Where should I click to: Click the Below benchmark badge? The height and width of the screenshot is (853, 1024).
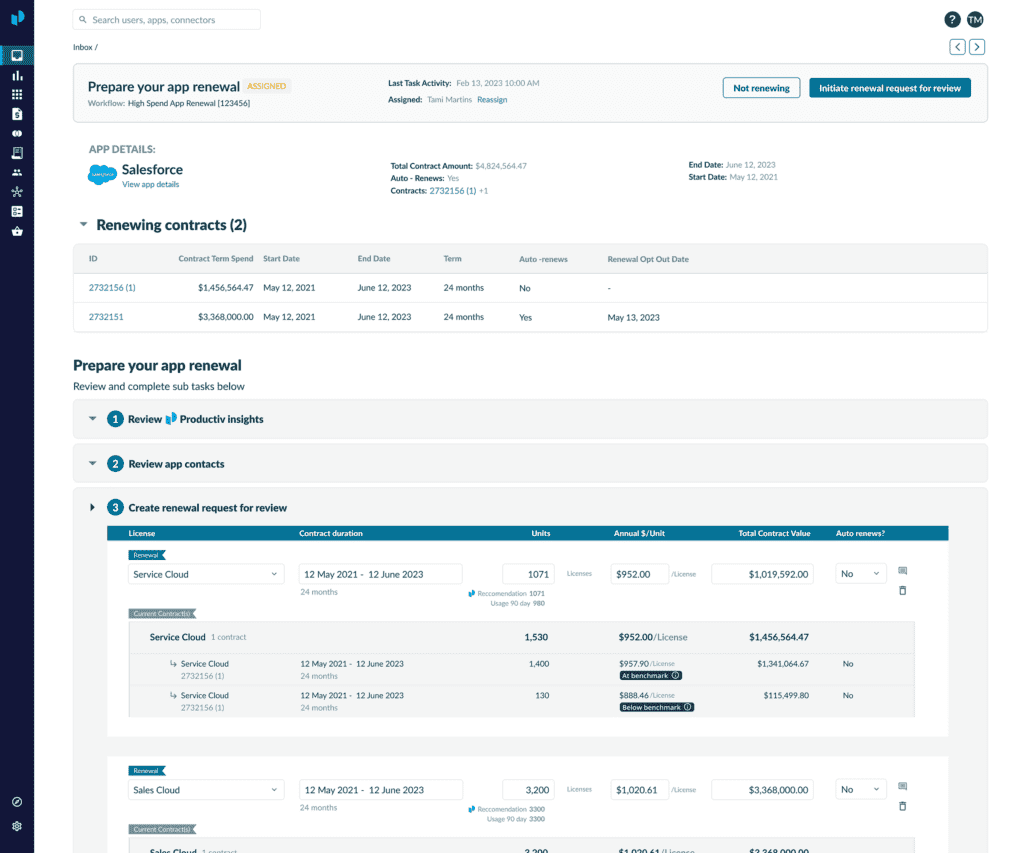click(656, 707)
